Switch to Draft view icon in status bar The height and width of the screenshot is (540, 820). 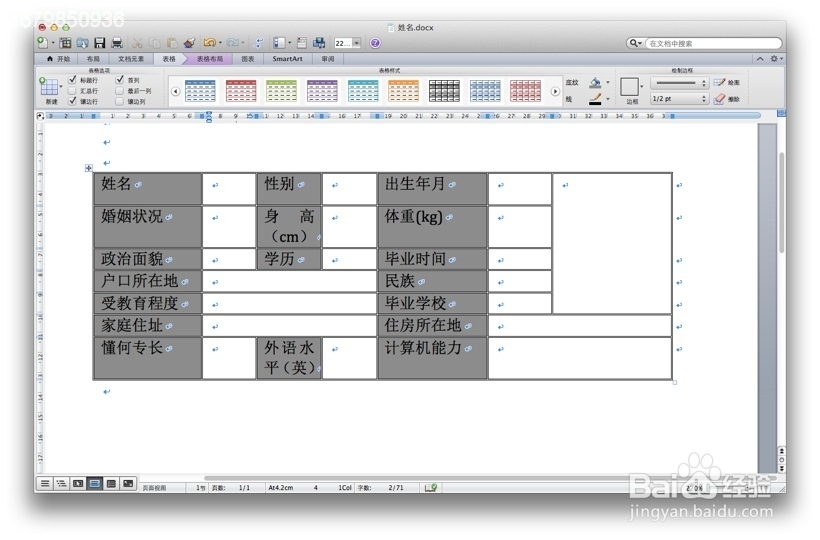point(45,484)
